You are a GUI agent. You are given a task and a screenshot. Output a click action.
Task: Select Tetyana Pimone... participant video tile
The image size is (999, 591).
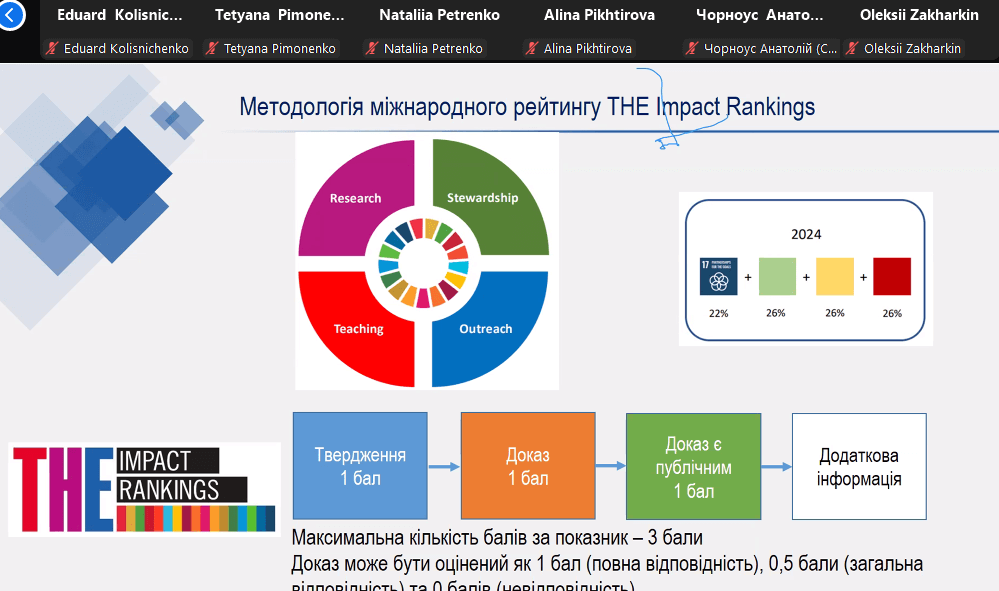pyautogui.click(x=280, y=31)
